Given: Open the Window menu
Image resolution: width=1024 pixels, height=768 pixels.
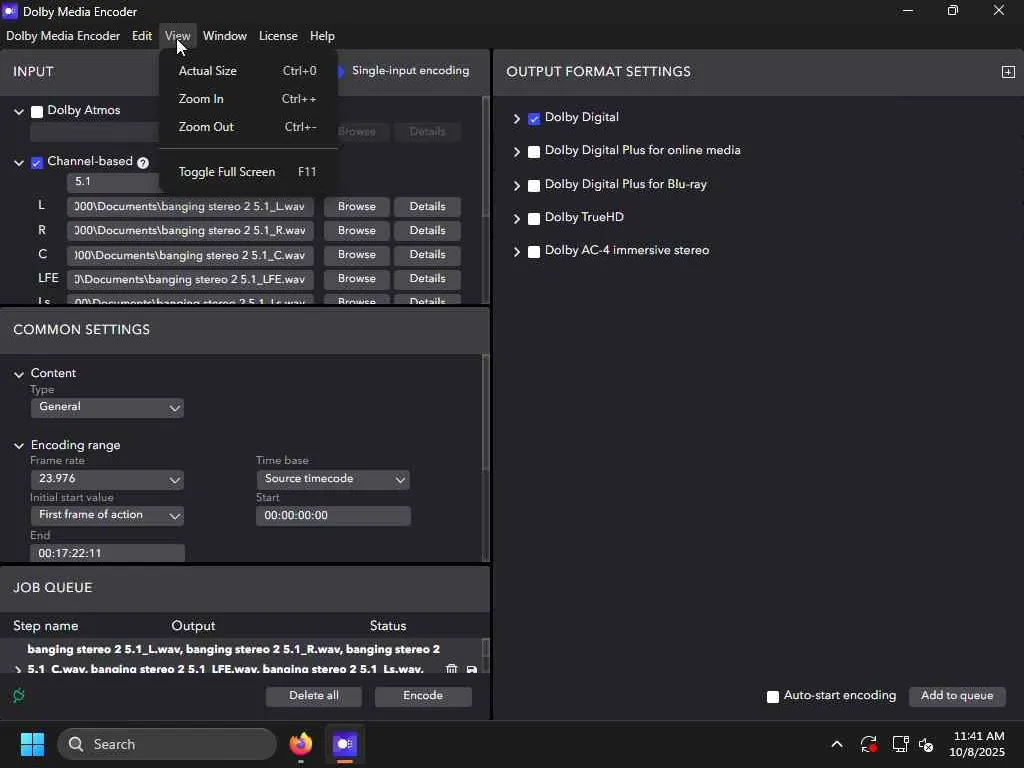Looking at the screenshot, I should (225, 36).
